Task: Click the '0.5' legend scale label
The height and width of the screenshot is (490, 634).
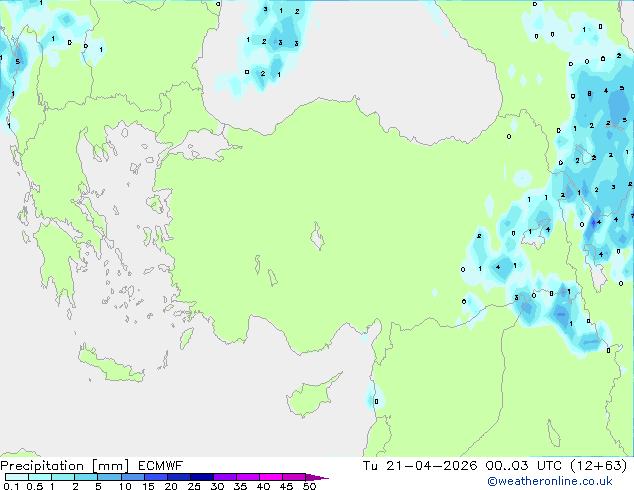Action: (x=34, y=486)
